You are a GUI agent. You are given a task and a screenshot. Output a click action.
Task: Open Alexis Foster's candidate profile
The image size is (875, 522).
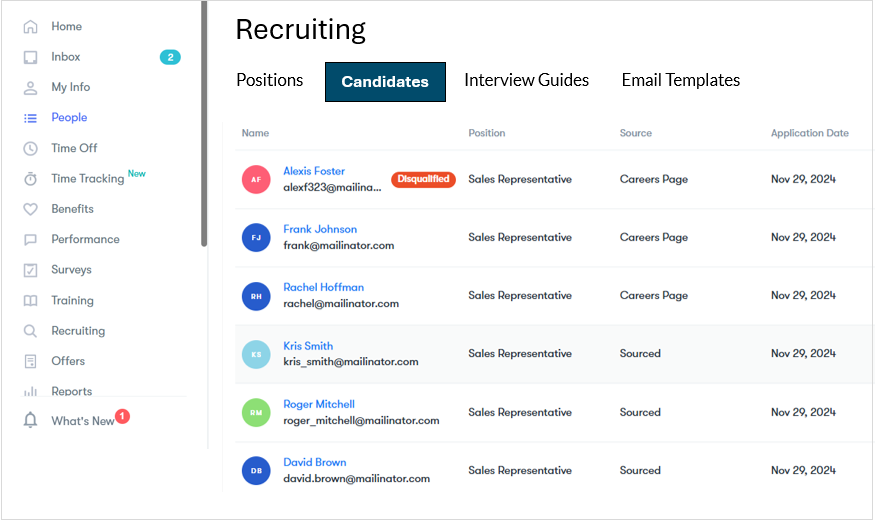(x=314, y=171)
